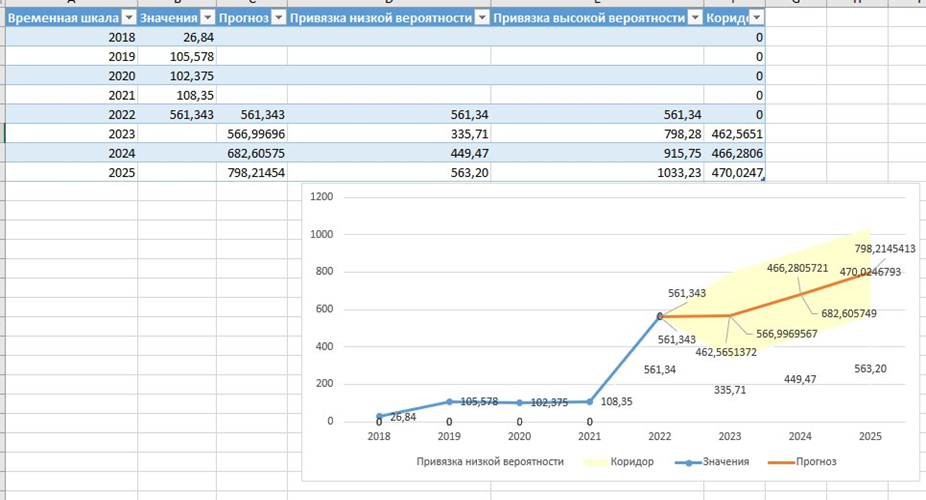
Task: Open the Значения column filter dropdown
Action: coord(207,19)
